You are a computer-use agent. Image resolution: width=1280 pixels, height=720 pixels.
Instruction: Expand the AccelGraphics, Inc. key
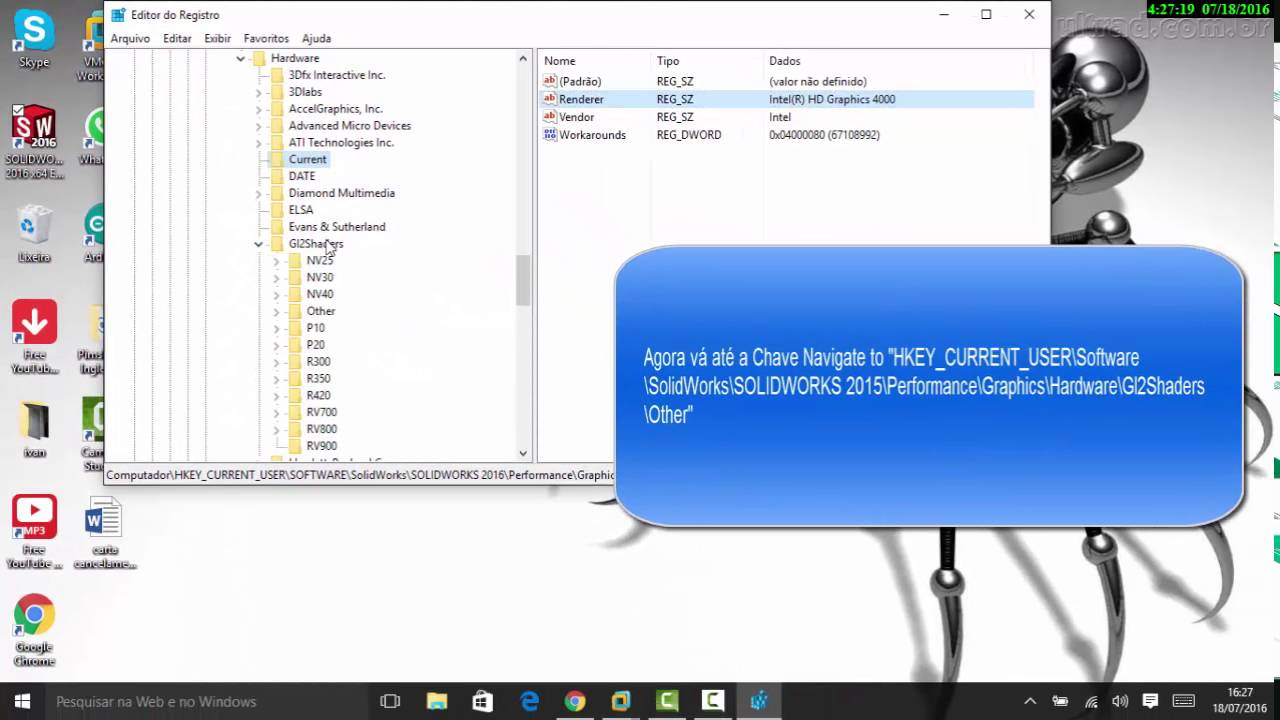pyautogui.click(x=259, y=109)
